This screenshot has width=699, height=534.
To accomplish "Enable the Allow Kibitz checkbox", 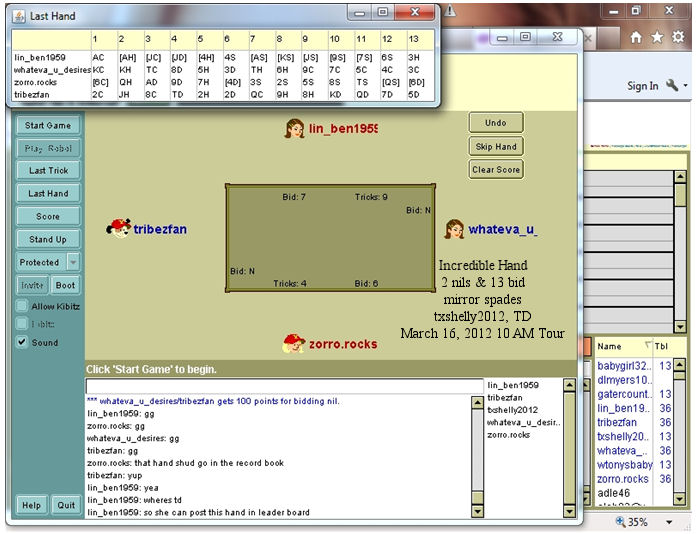I will pos(23,306).
